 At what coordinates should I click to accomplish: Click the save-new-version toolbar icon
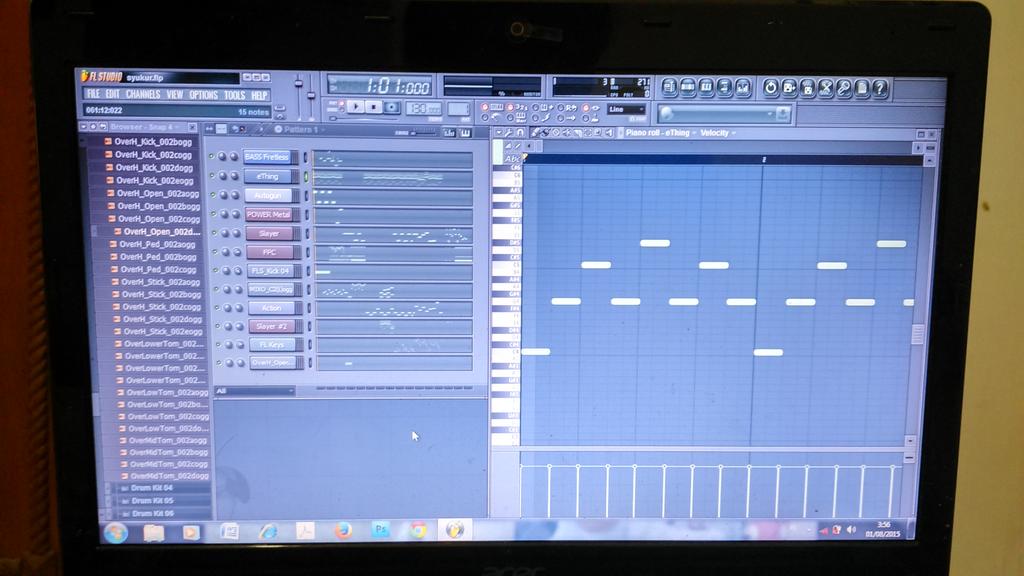click(x=790, y=88)
